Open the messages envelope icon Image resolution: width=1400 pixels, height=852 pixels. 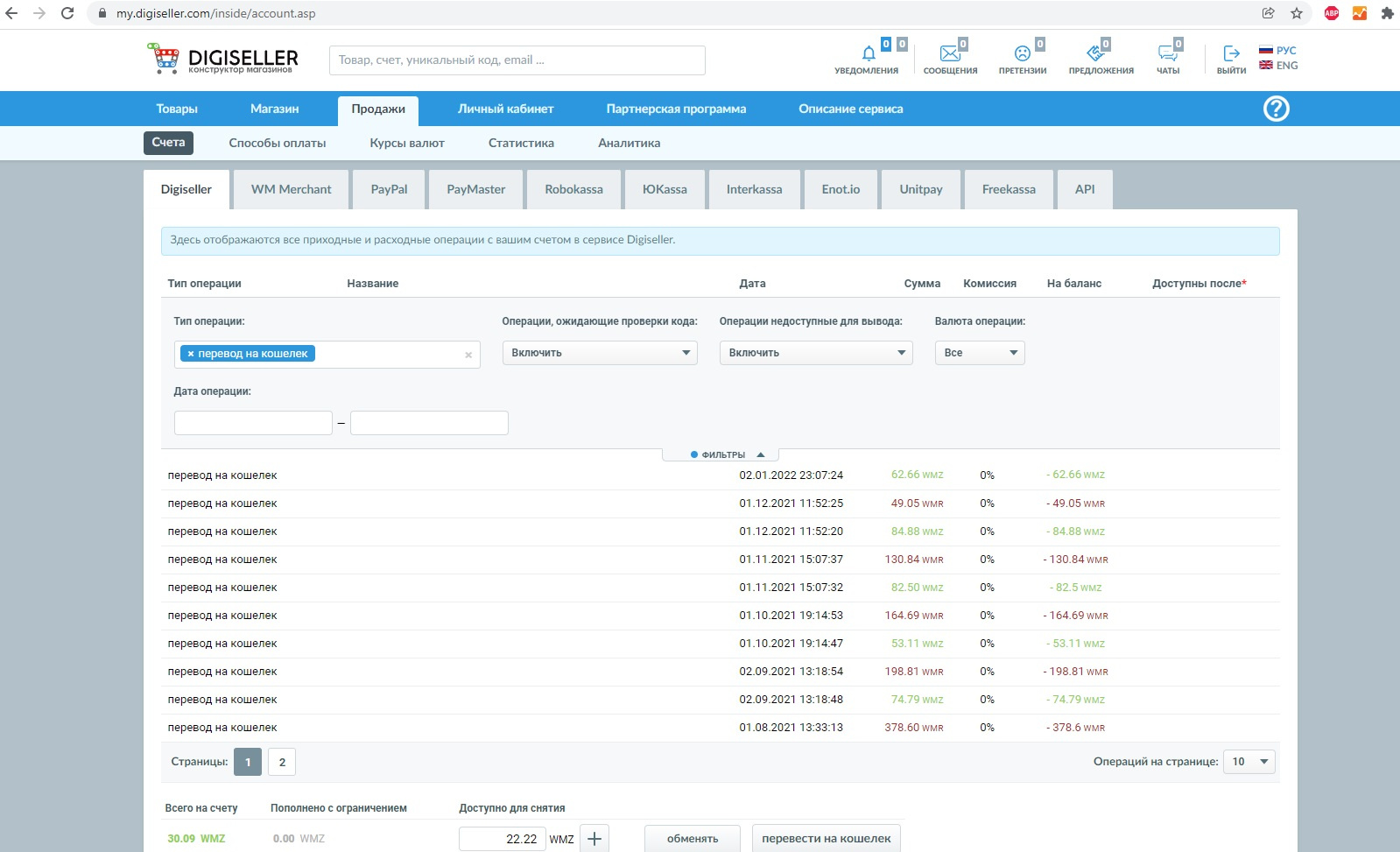pyautogui.click(x=949, y=54)
